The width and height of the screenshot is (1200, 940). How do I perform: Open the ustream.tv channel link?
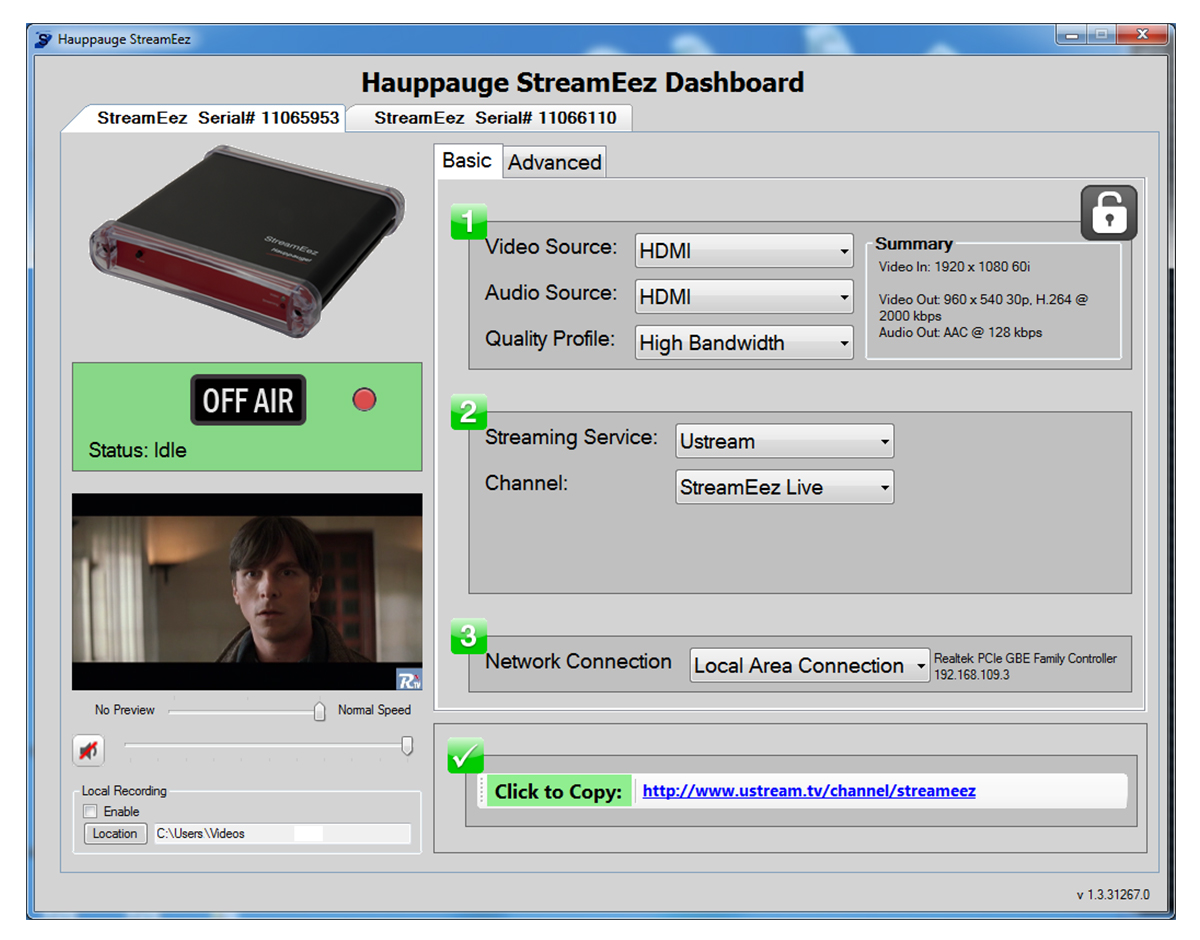[x=808, y=791]
